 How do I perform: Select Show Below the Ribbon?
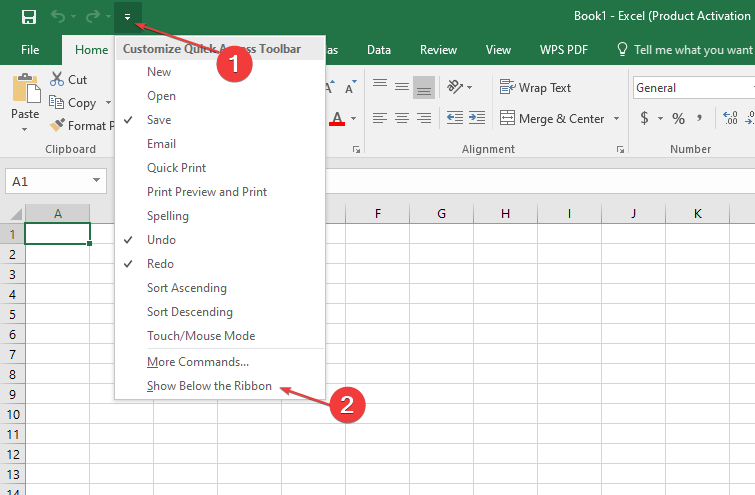tap(209, 386)
